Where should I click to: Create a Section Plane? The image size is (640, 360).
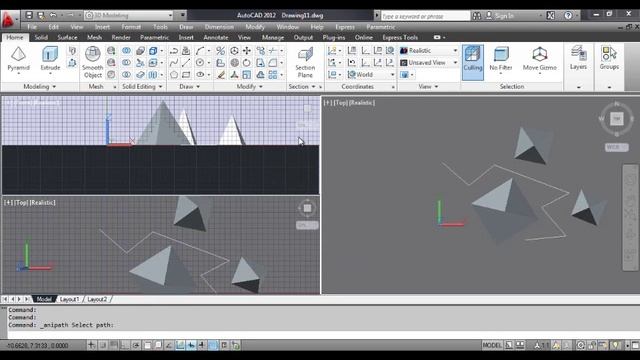pyautogui.click(x=305, y=62)
